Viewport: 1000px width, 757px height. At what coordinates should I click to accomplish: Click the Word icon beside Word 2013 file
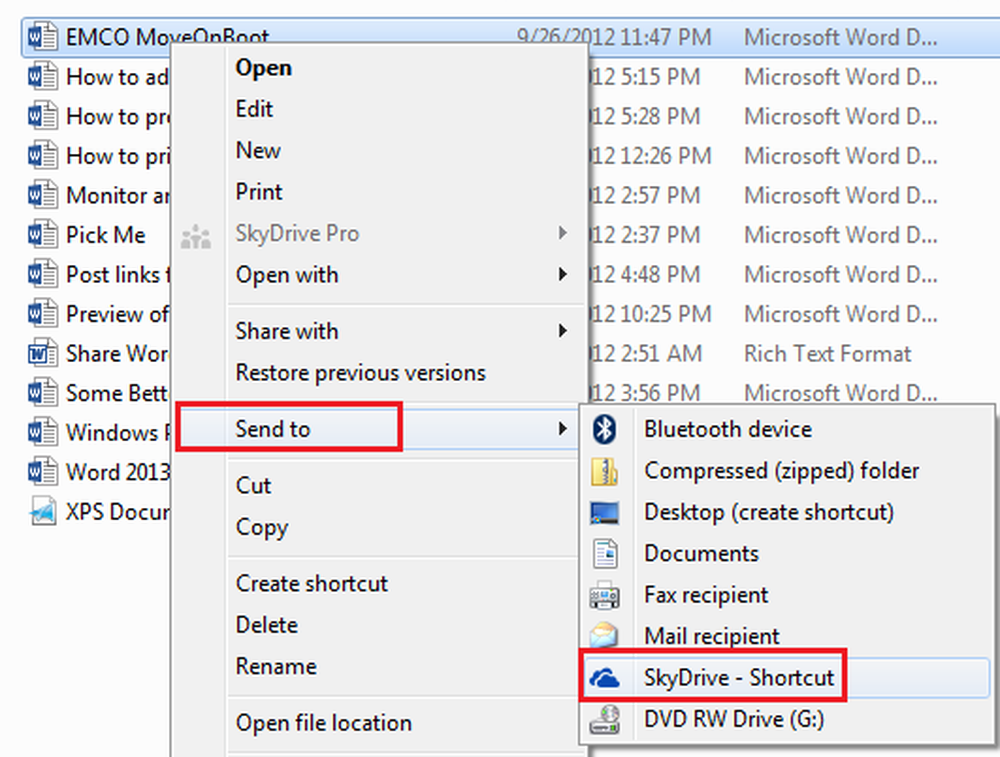[43, 472]
